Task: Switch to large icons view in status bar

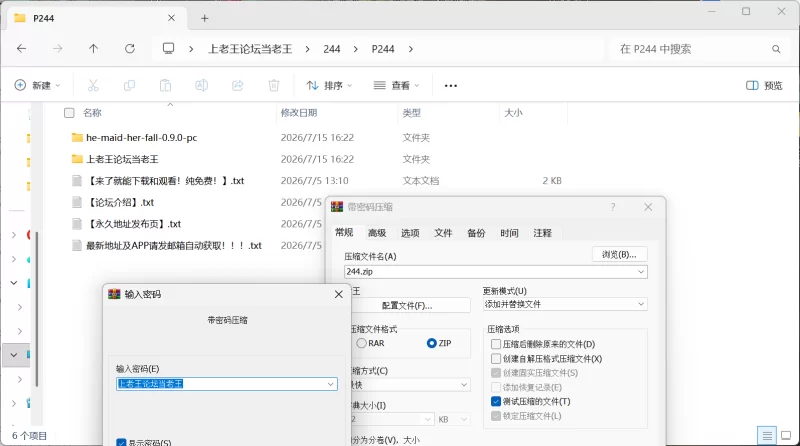Action: 786,435
